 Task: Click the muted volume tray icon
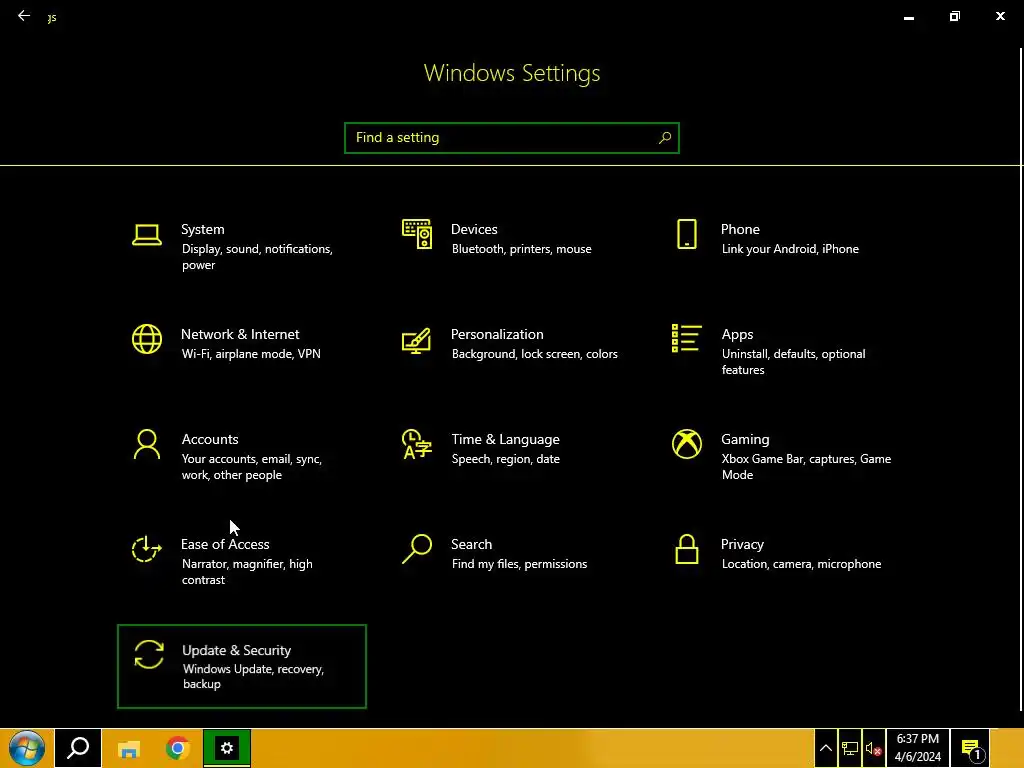[874, 748]
